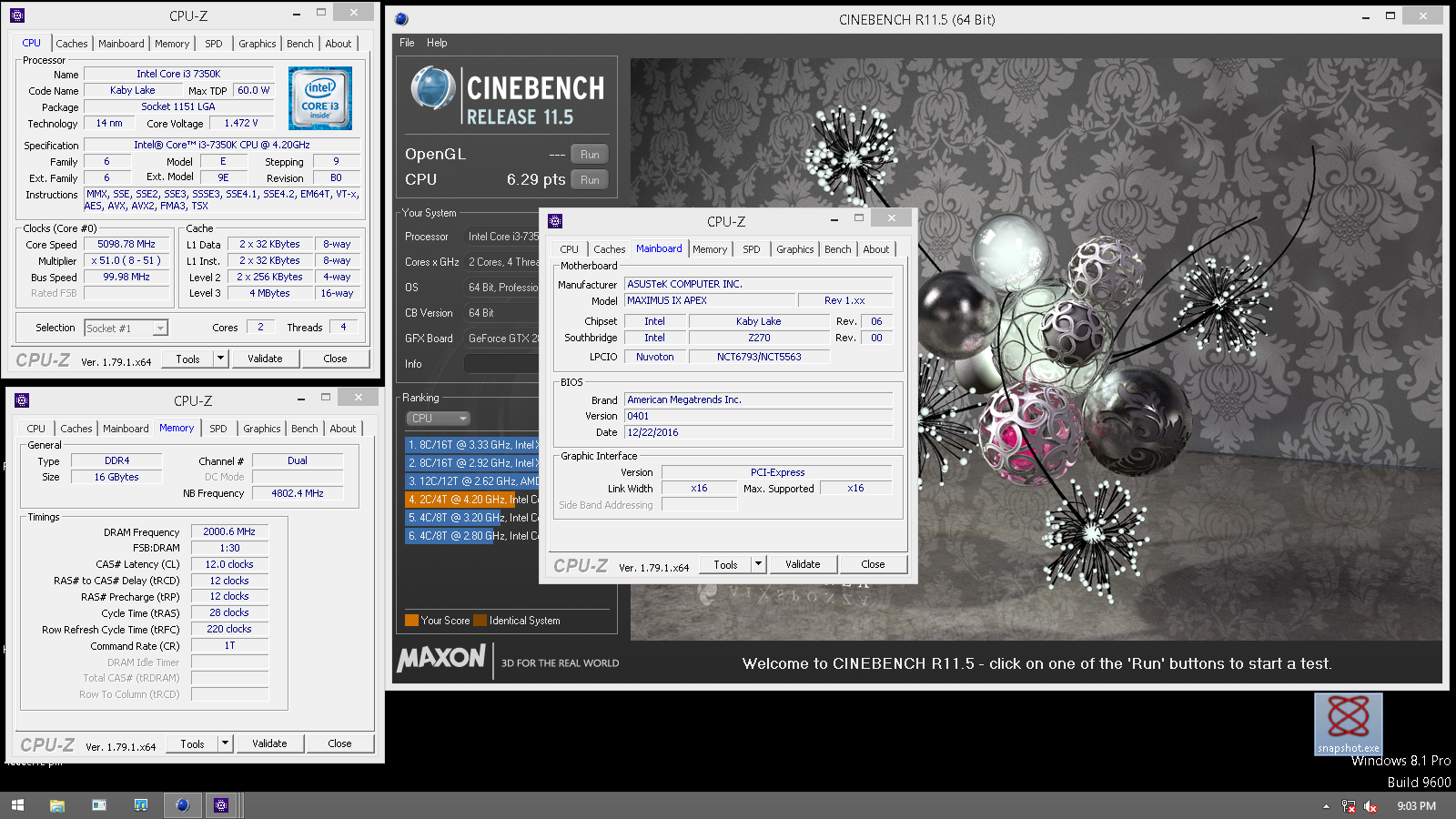The height and width of the screenshot is (819, 1456).
Task: Open Bench tab in top CPU-Z window
Action: (x=300, y=44)
